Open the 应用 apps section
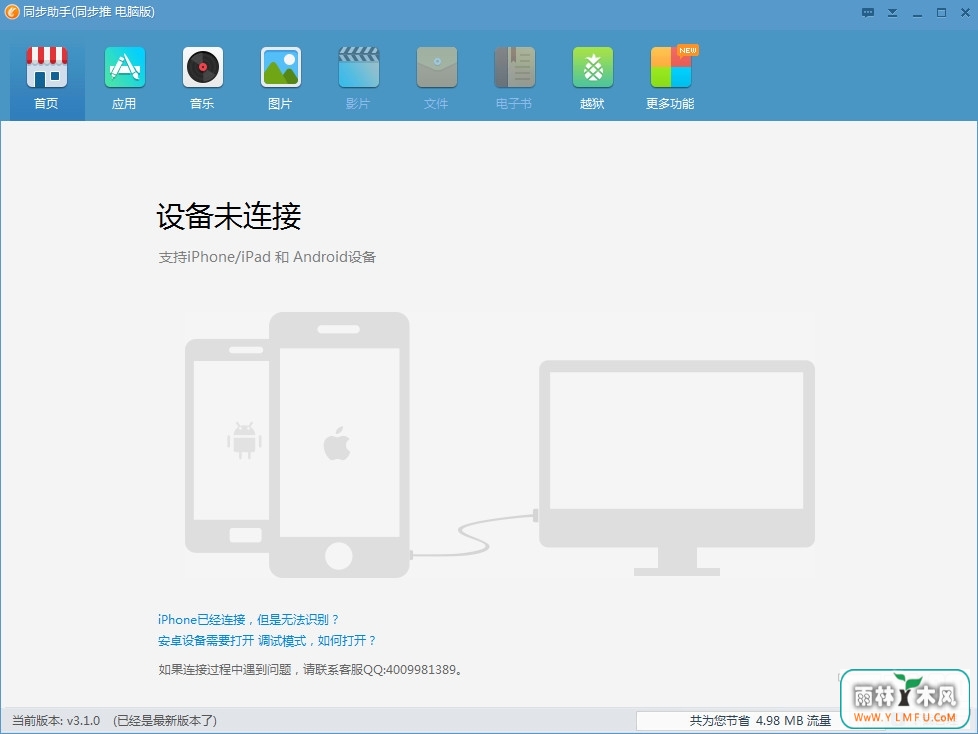Viewport: 978px width, 734px height. click(125, 77)
